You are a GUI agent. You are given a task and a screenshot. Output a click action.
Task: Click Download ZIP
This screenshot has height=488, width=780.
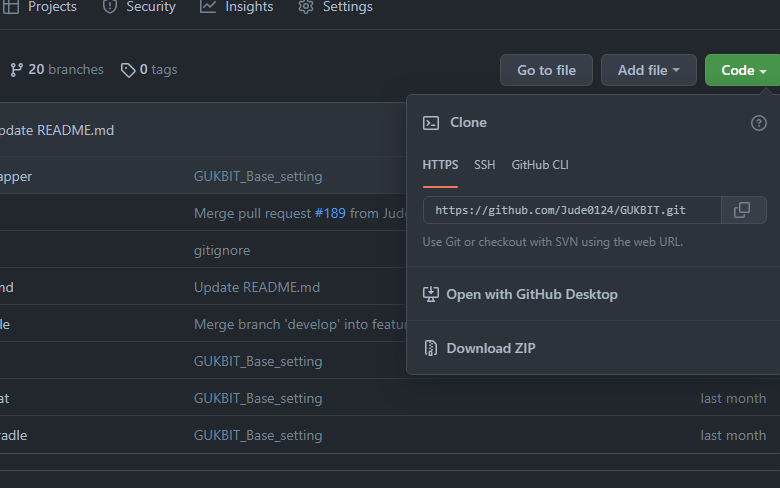point(491,348)
